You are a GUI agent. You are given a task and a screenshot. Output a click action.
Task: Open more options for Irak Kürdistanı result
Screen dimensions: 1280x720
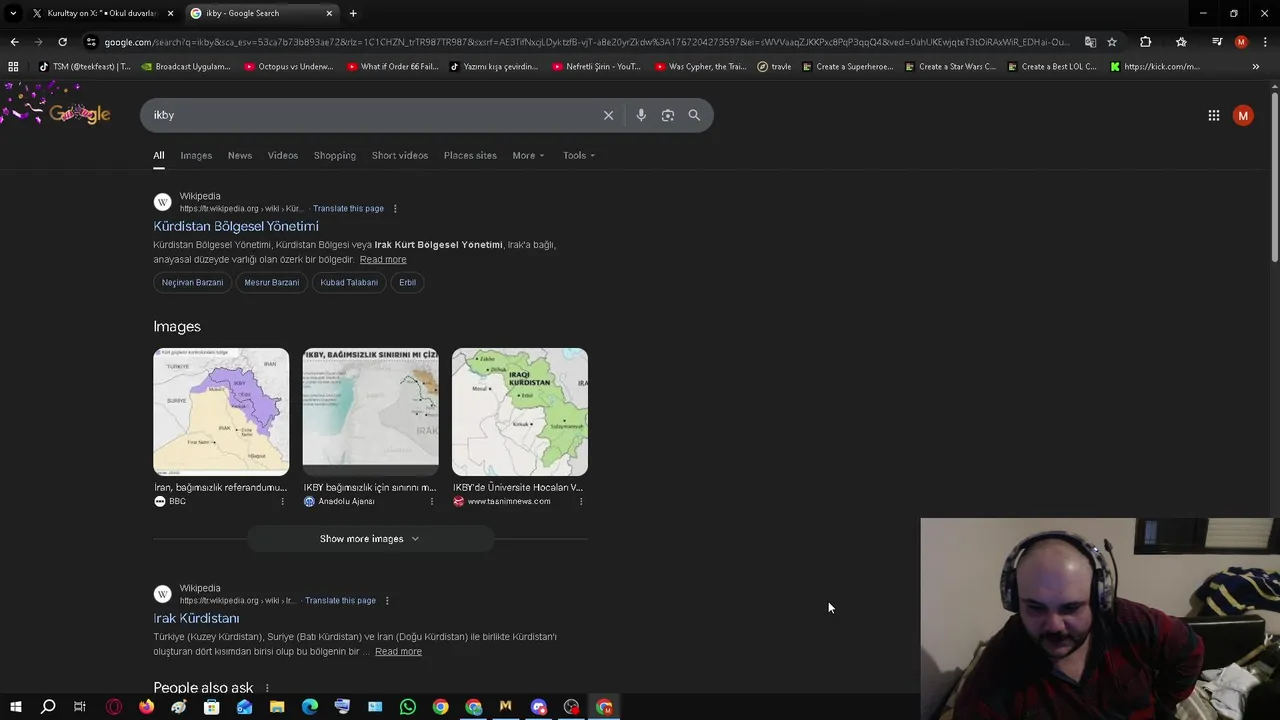pos(387,601)
